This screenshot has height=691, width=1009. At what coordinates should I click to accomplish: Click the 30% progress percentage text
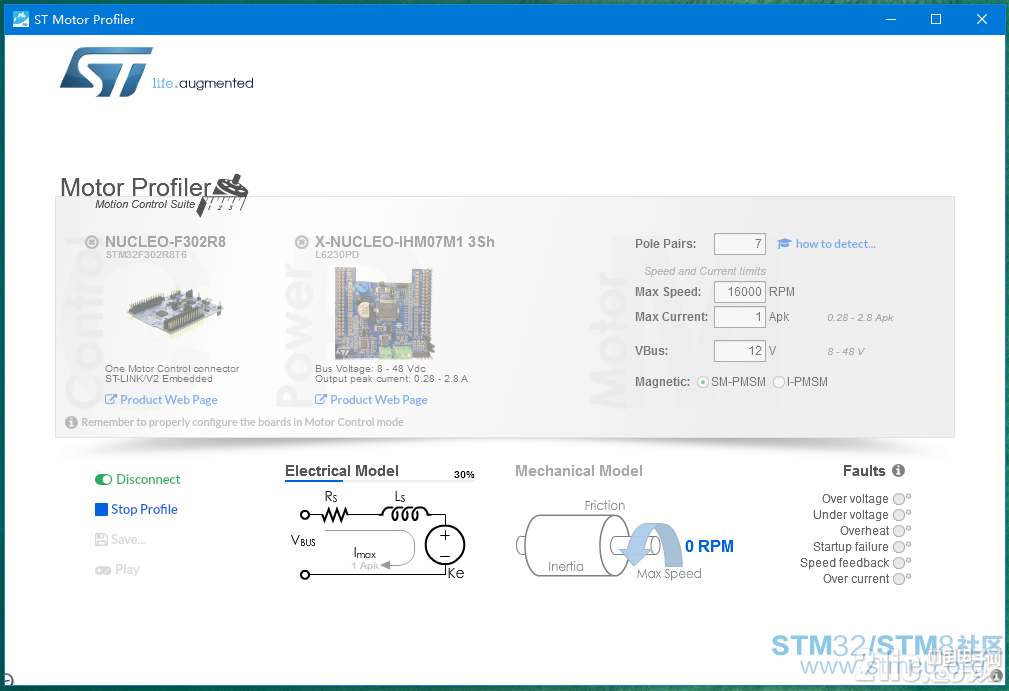point(464,474)
